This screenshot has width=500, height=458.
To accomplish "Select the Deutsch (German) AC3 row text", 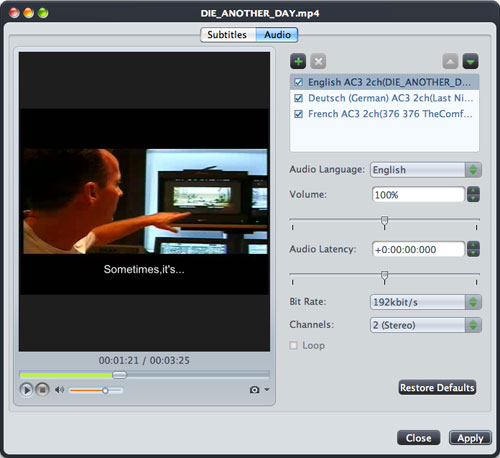I will (x=390, y=98).
